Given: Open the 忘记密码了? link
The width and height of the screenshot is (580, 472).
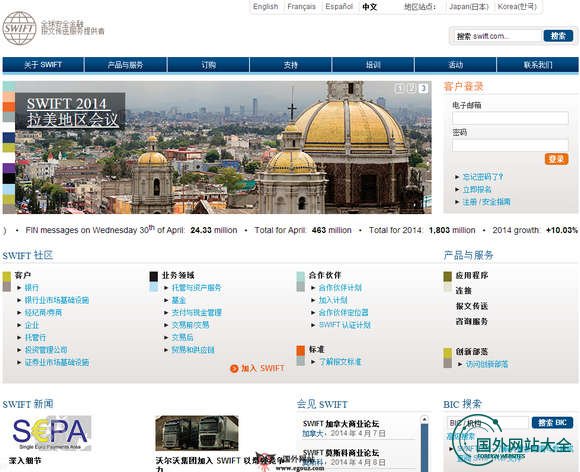Looking at the screenshot, I should tap(483, 177).
